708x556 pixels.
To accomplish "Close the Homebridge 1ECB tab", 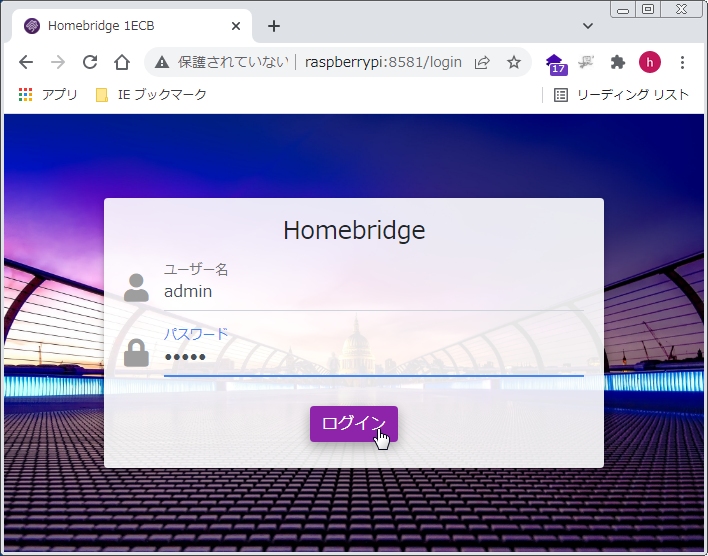I will tap(236, 26).
